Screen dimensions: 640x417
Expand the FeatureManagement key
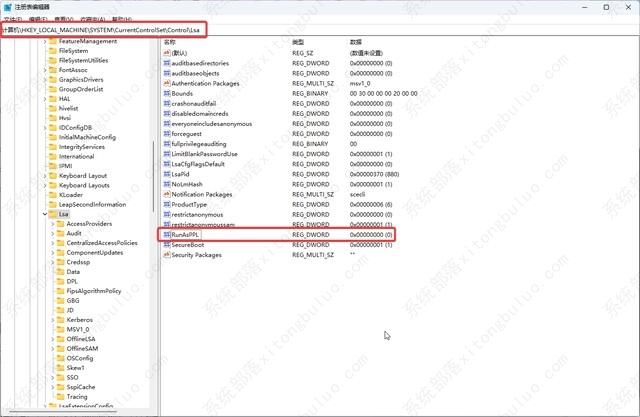pos(45,41)
